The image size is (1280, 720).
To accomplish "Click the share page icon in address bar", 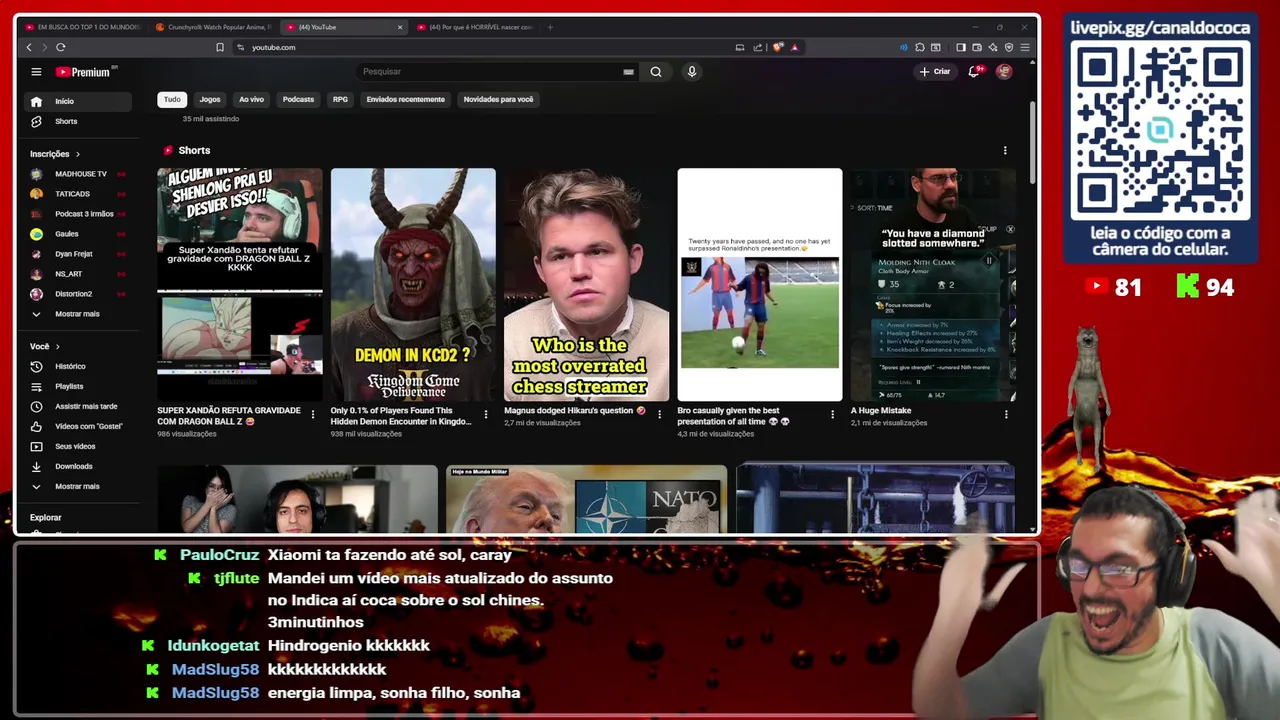I will tap(758, 47).
